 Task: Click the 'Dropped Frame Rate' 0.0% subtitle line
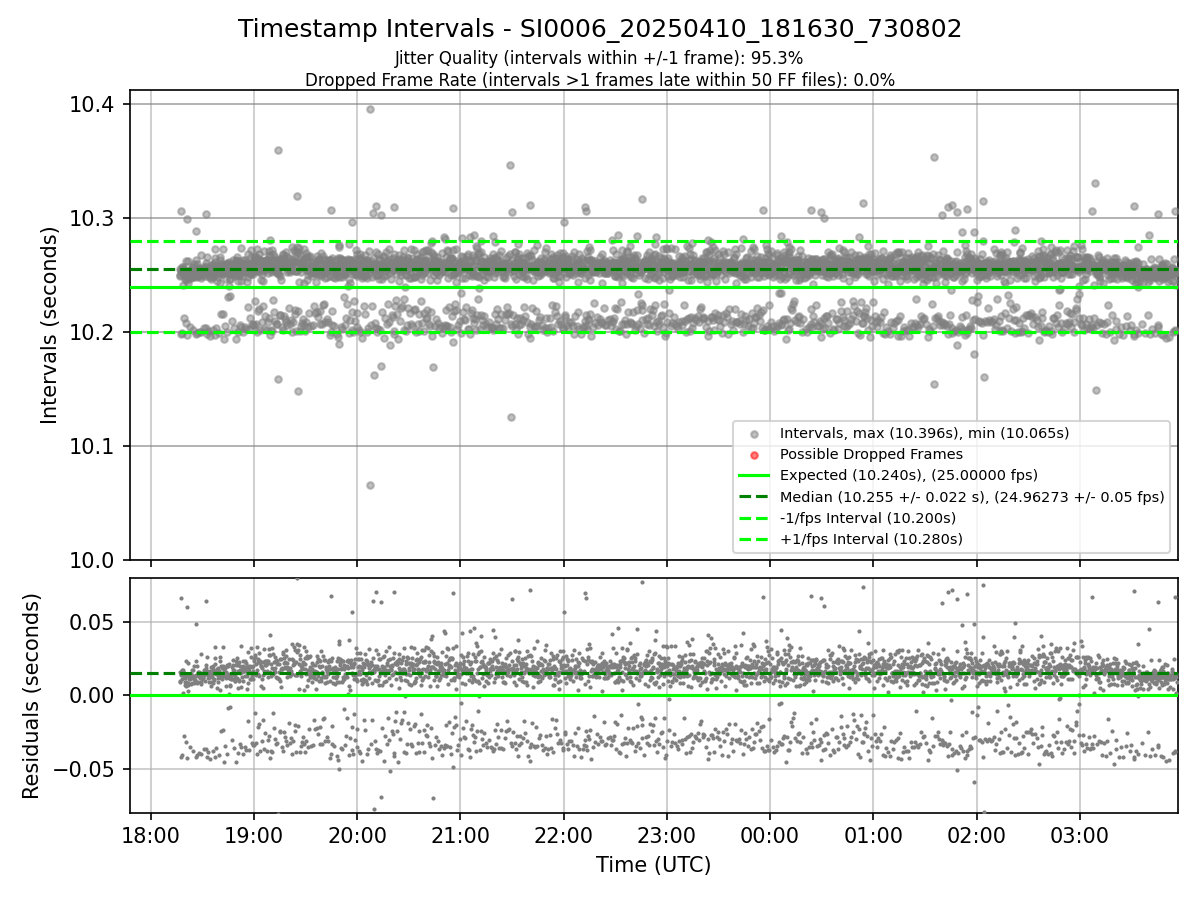point(600,80)
